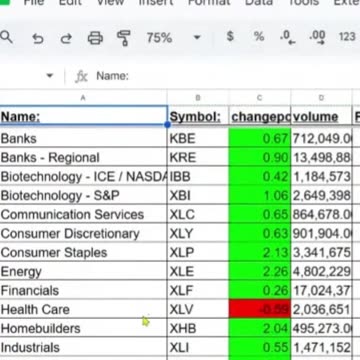
Task: Click the Biotechnology - S&P cell
Action: (x=83, y=195)
